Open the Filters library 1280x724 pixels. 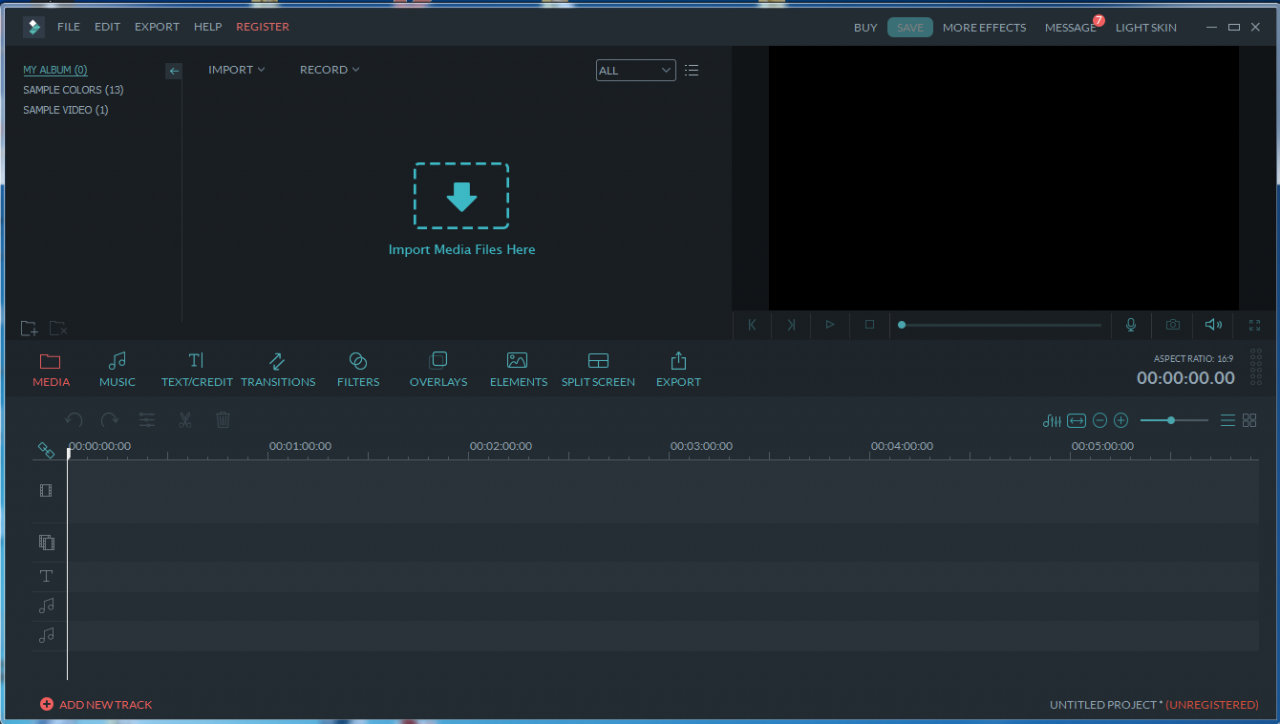[x=358, y=369]
